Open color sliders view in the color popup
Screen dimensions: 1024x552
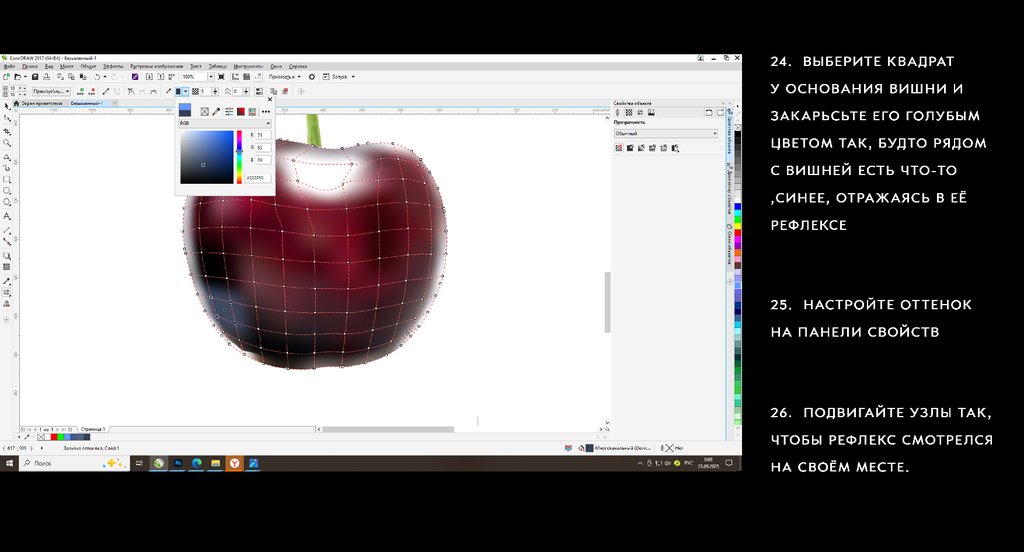(229, 112)
